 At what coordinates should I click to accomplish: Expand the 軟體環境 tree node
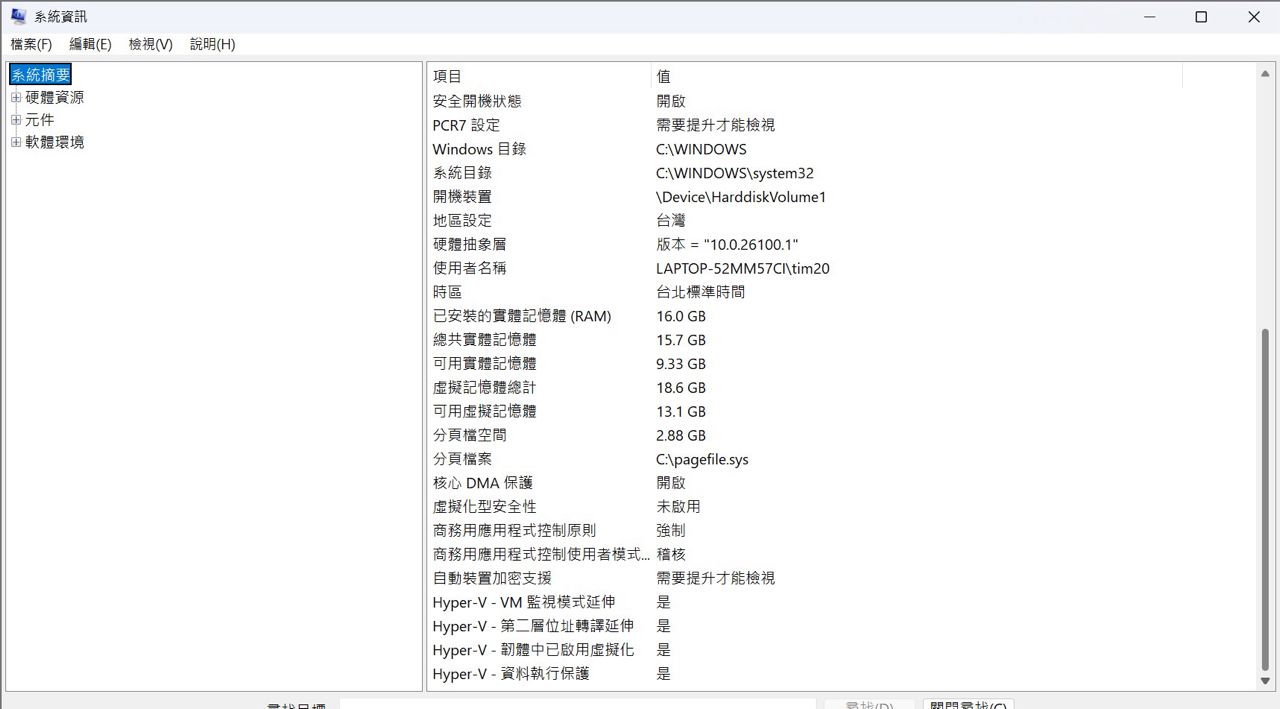pos(16,142)
